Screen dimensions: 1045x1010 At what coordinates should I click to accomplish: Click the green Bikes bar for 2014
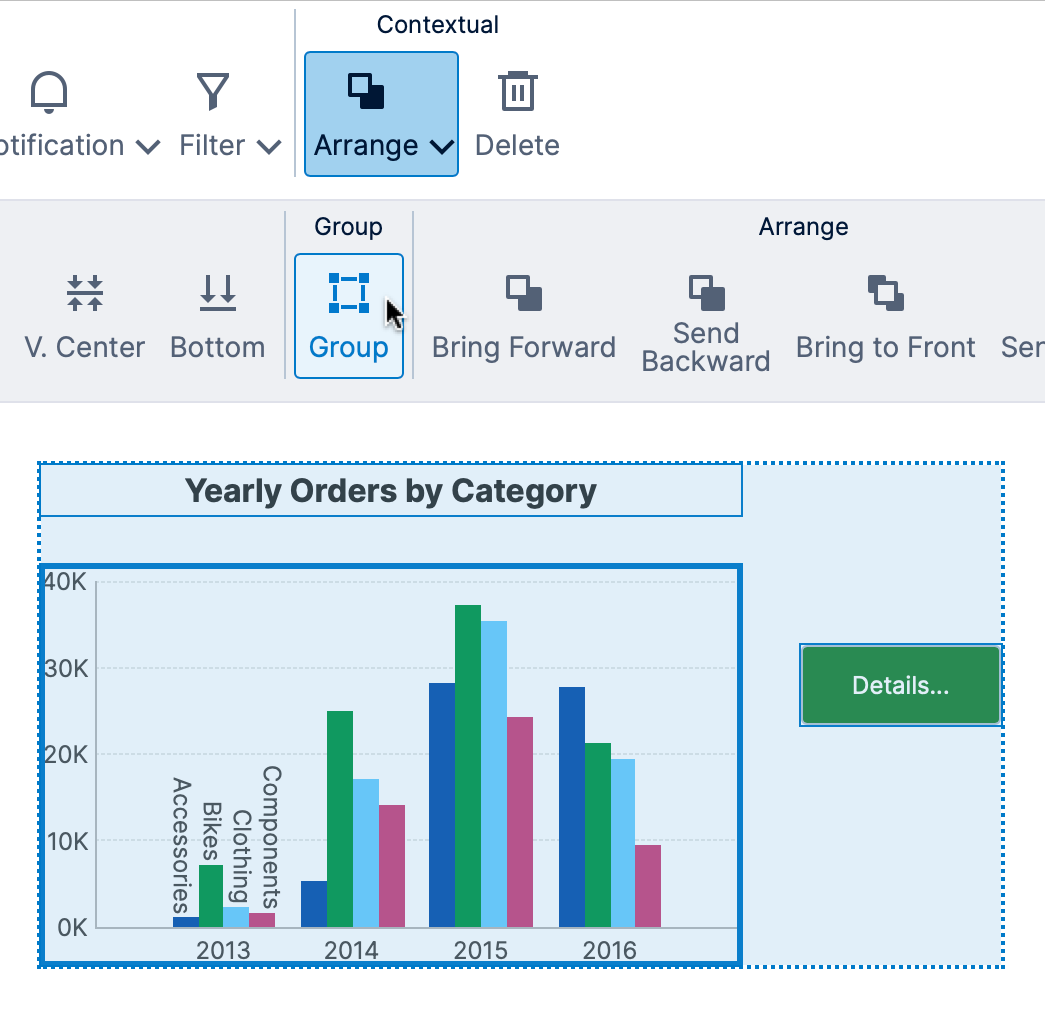pos(340,818)
